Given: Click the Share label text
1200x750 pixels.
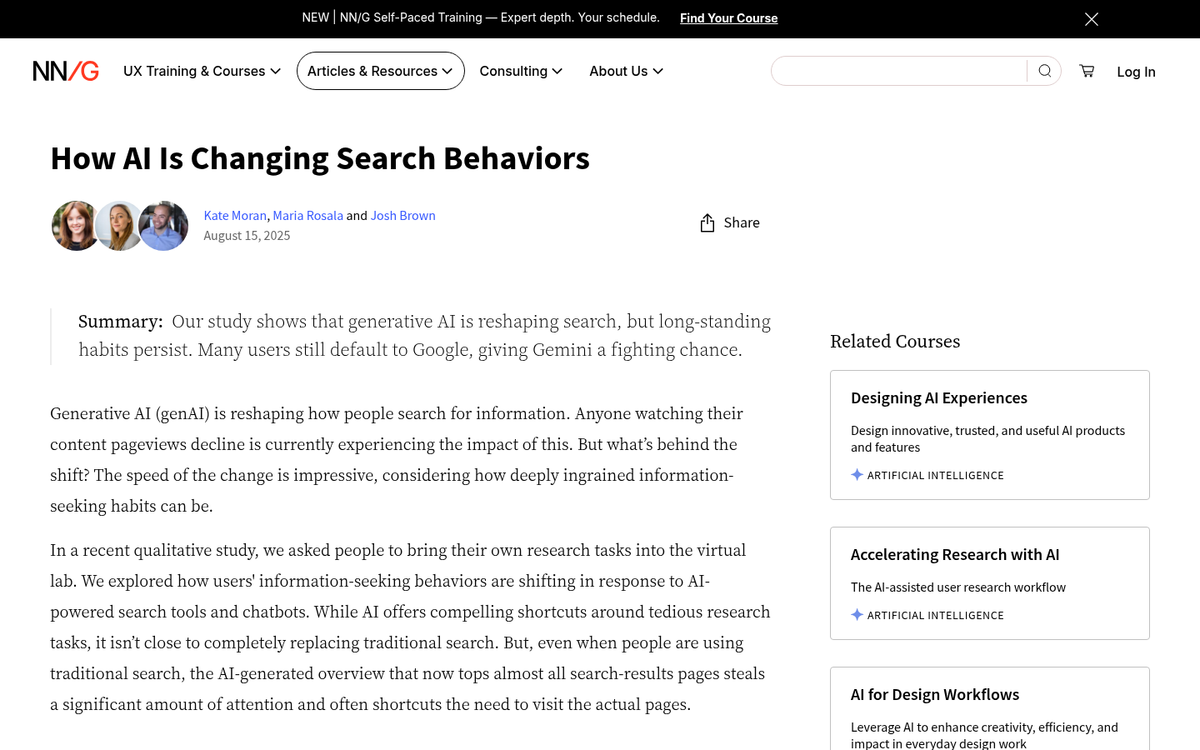Looking at the screenshot, I should pos(742,223).
